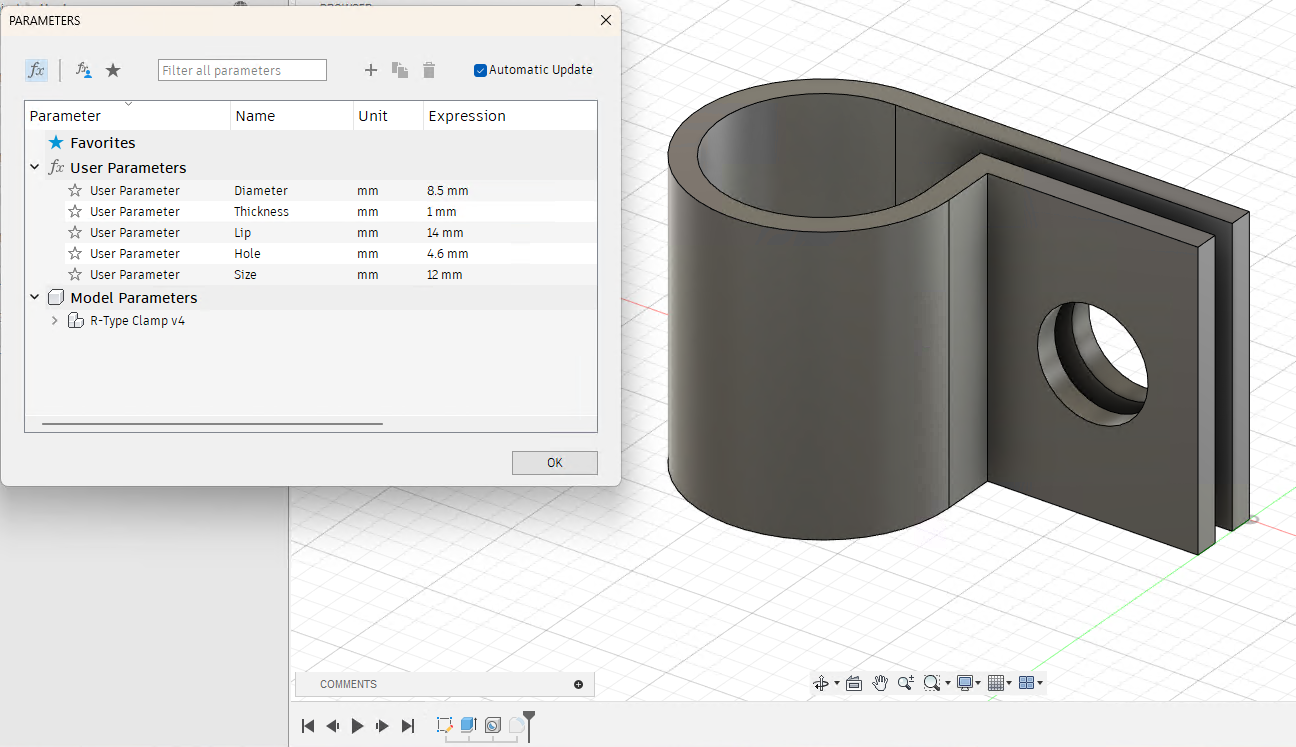Open the Grid and Snaps icon
Screen dimensions: 1296x747
pyautogui.click(x=997, y=683)
